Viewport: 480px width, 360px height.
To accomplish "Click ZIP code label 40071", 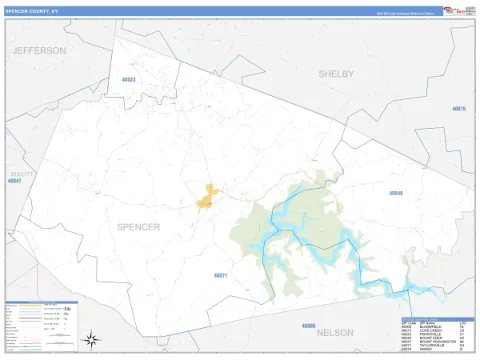I will coord(220,276).
